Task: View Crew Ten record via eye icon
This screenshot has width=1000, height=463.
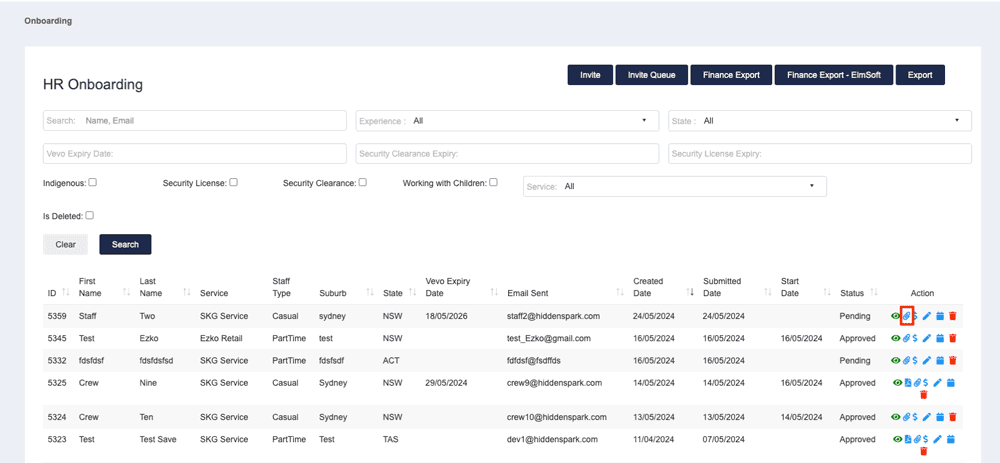Action: click(x=895, y=417)
